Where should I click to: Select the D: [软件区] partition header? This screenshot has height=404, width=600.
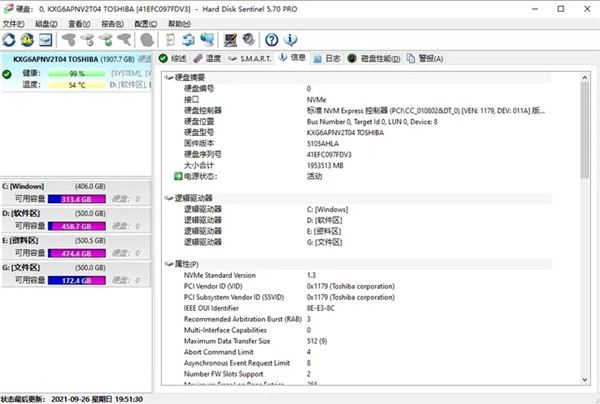pyautogui.click(x=76, y=213)
